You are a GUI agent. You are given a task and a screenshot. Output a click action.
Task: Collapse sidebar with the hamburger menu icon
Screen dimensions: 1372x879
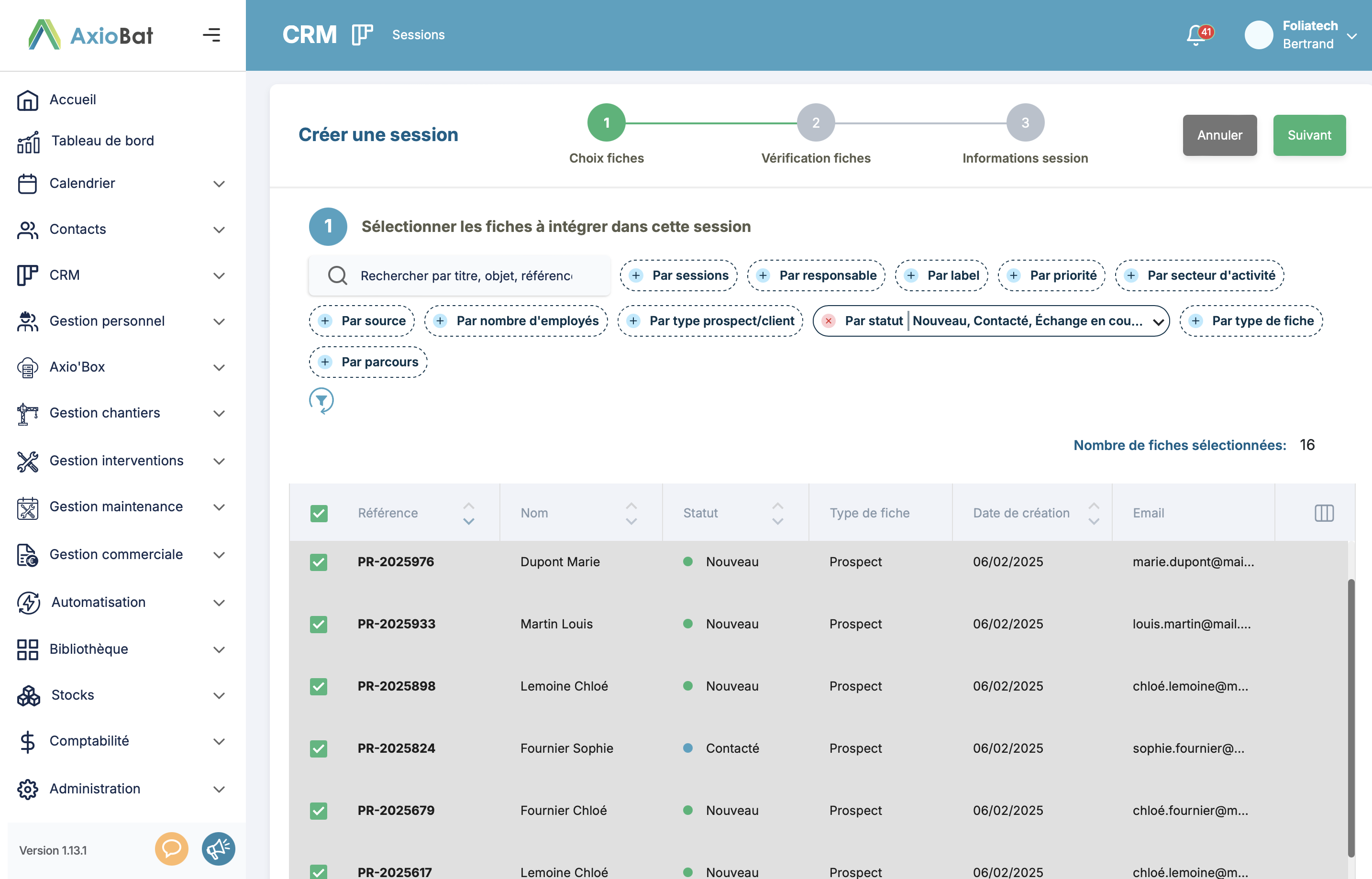click(211, 35)
